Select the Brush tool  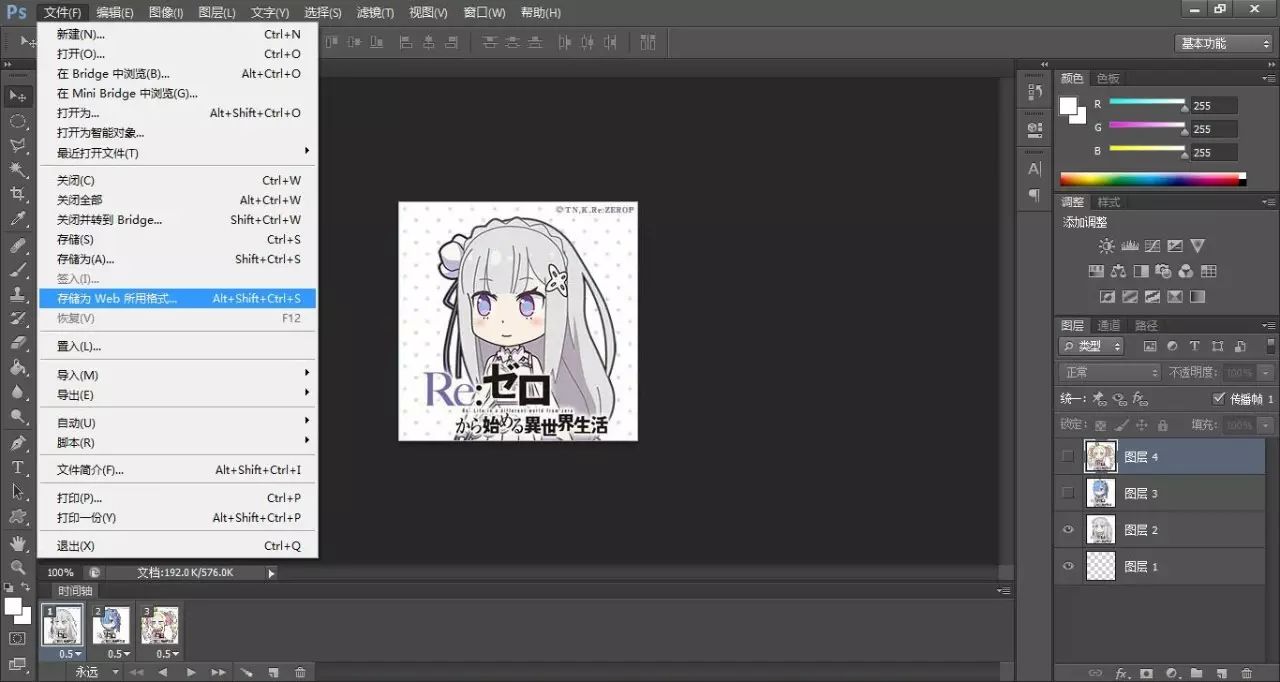coord(18,270)
